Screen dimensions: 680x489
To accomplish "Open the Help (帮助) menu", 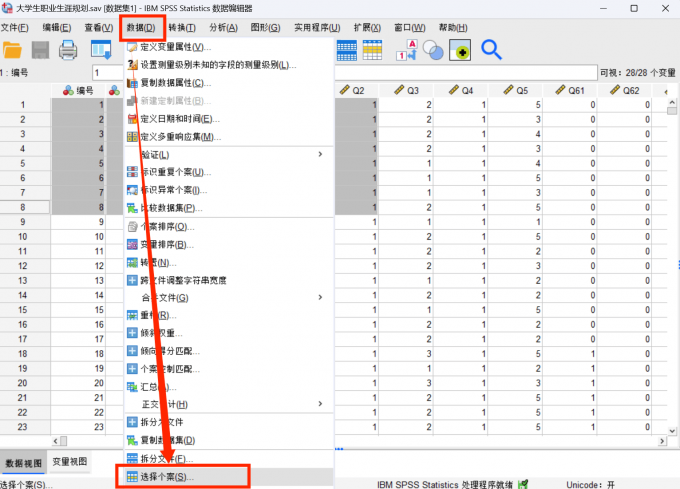I will click(453, 28).
